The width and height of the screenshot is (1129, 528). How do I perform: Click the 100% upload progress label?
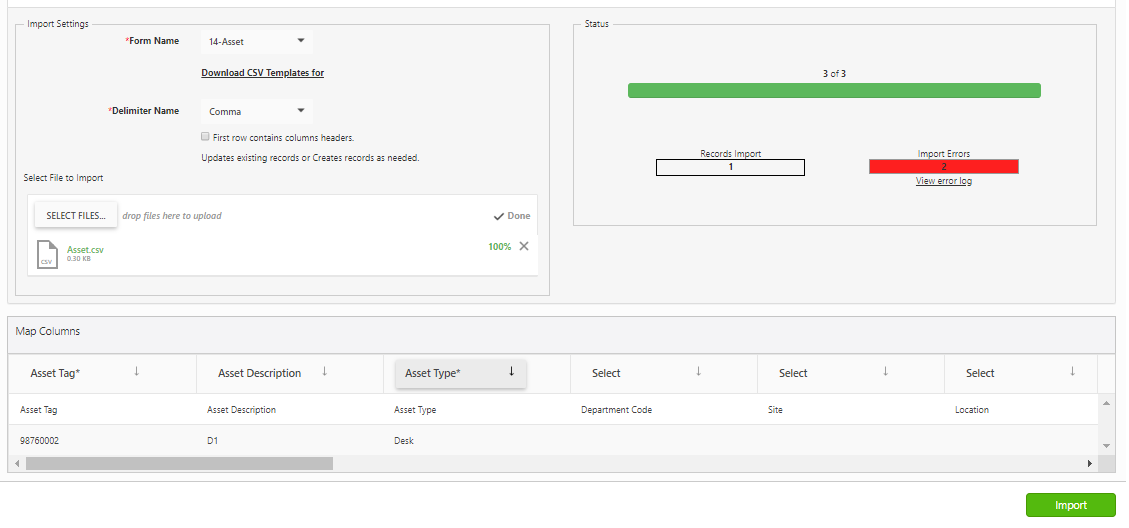coord(500,246)
